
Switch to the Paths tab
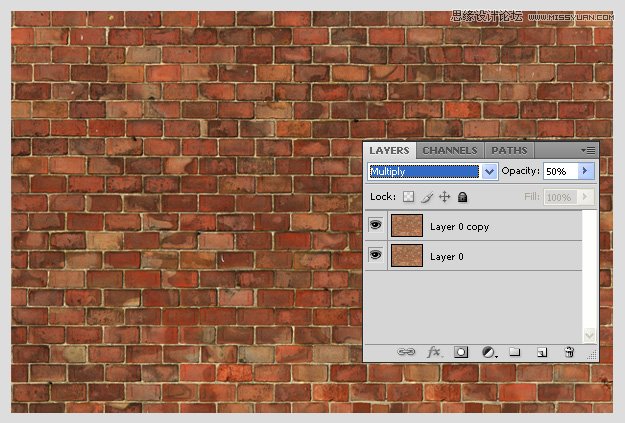pyautogui.click(x=509, y=150)
